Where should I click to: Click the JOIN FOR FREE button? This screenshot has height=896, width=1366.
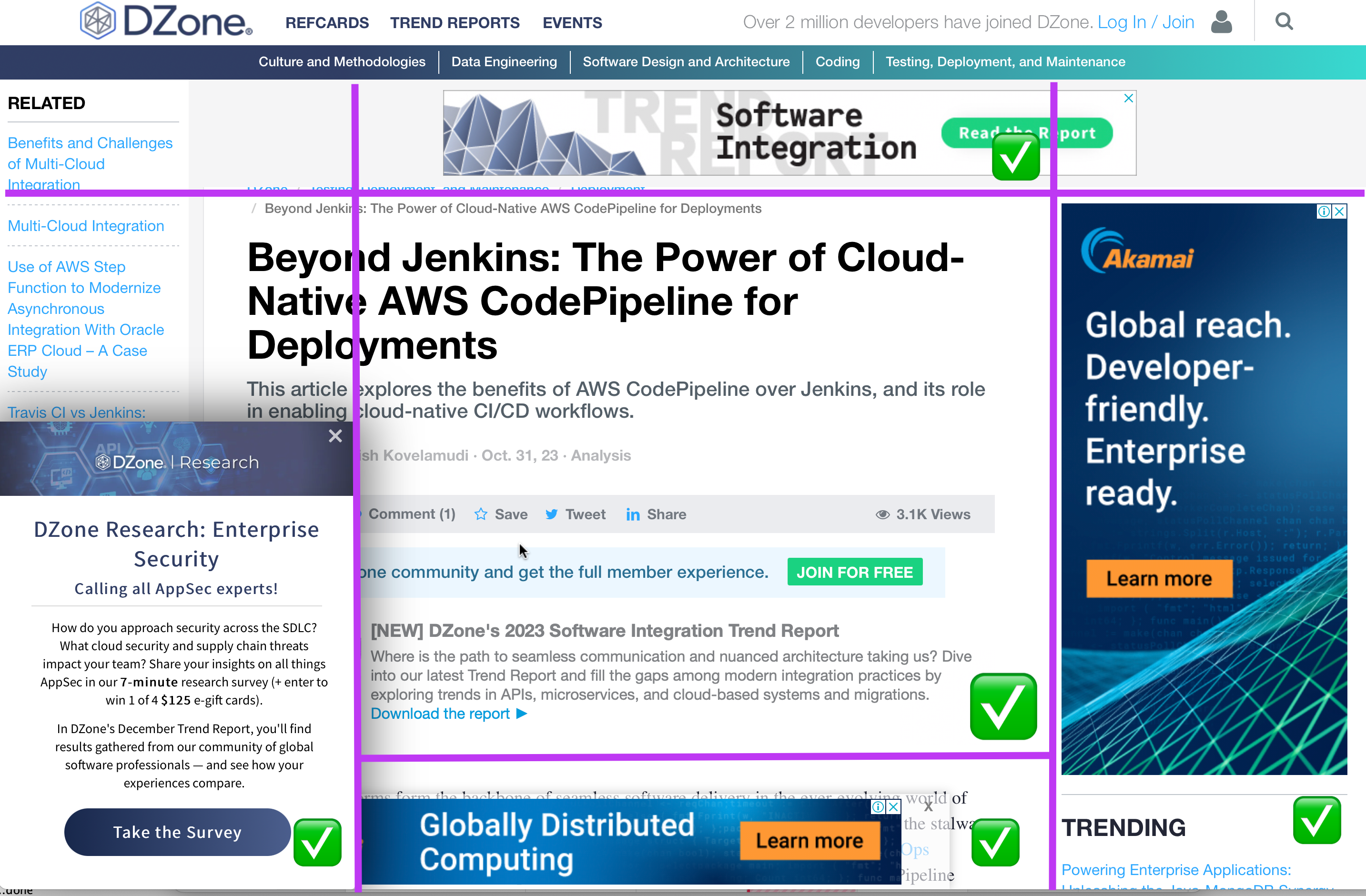tap(855, 572)
